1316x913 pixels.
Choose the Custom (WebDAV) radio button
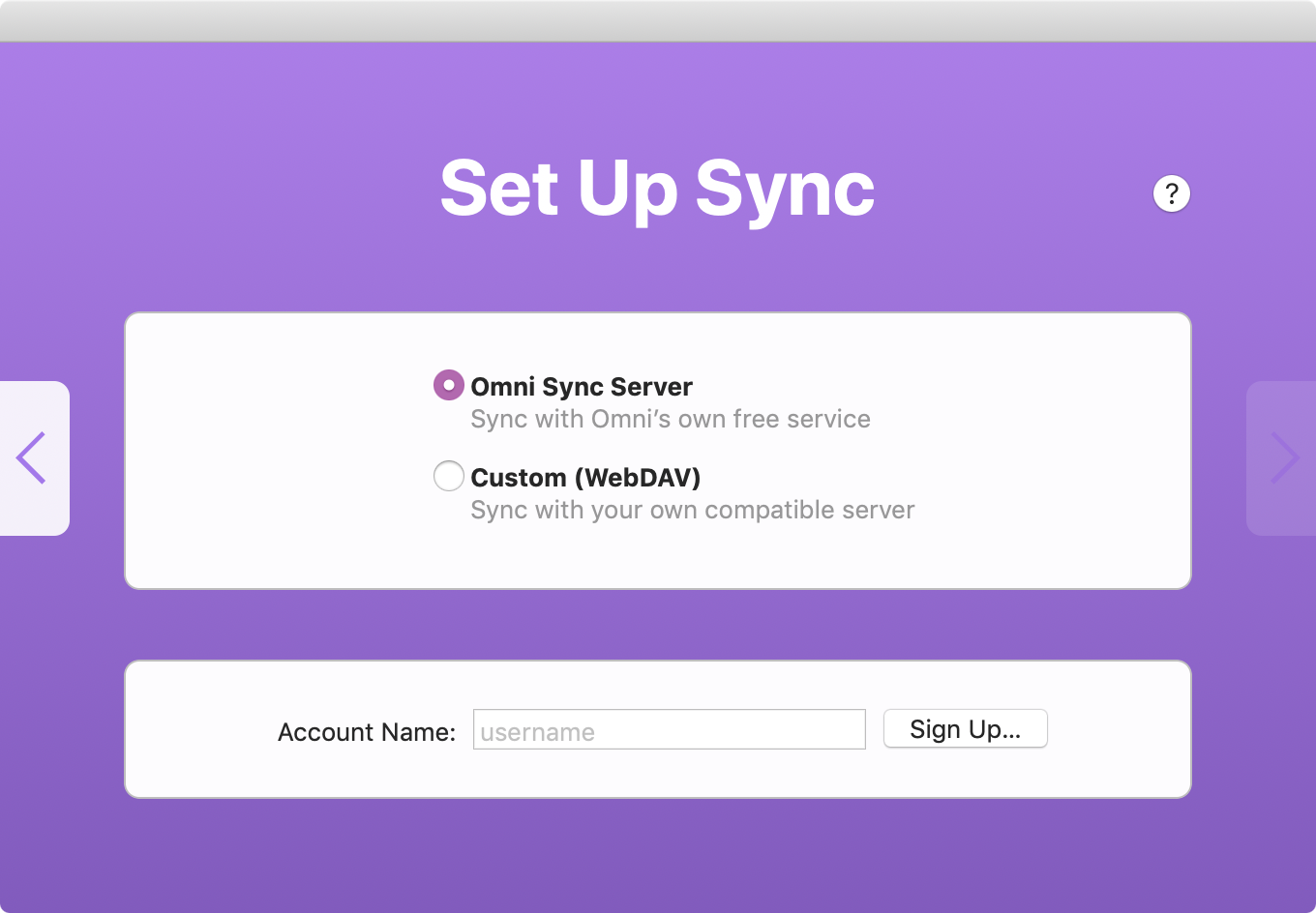[449, 476]
